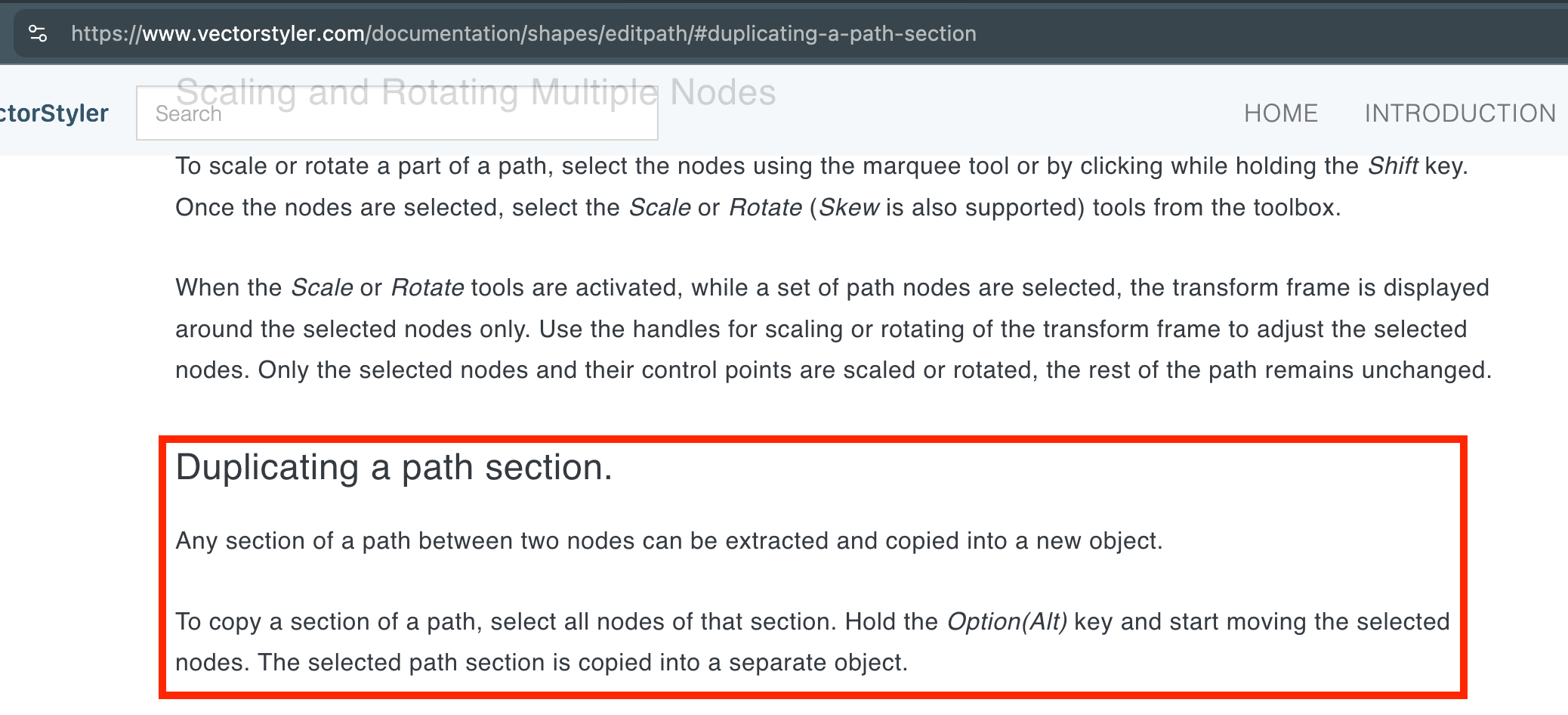This screenshot has height=715, width=1568.
Task: Click the www.vectorstyler.com domain in the URL
Action: pyautogui.click(x=253, y=33)
